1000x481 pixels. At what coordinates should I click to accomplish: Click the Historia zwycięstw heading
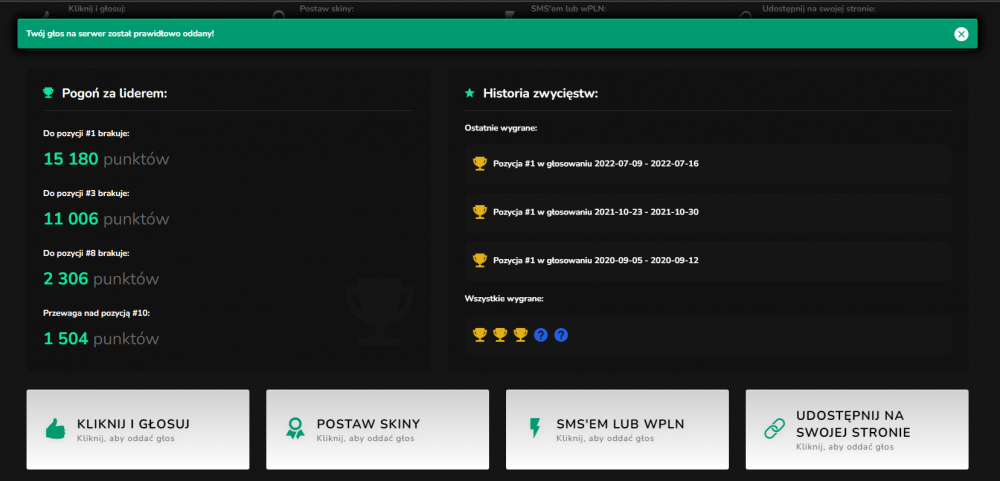point(540,93)
